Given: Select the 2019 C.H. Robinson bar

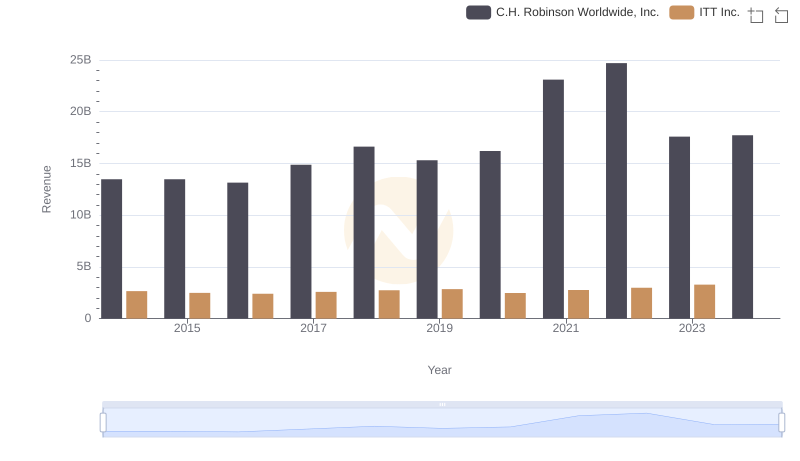Looking at the screenshot, I should click(427, 239).
